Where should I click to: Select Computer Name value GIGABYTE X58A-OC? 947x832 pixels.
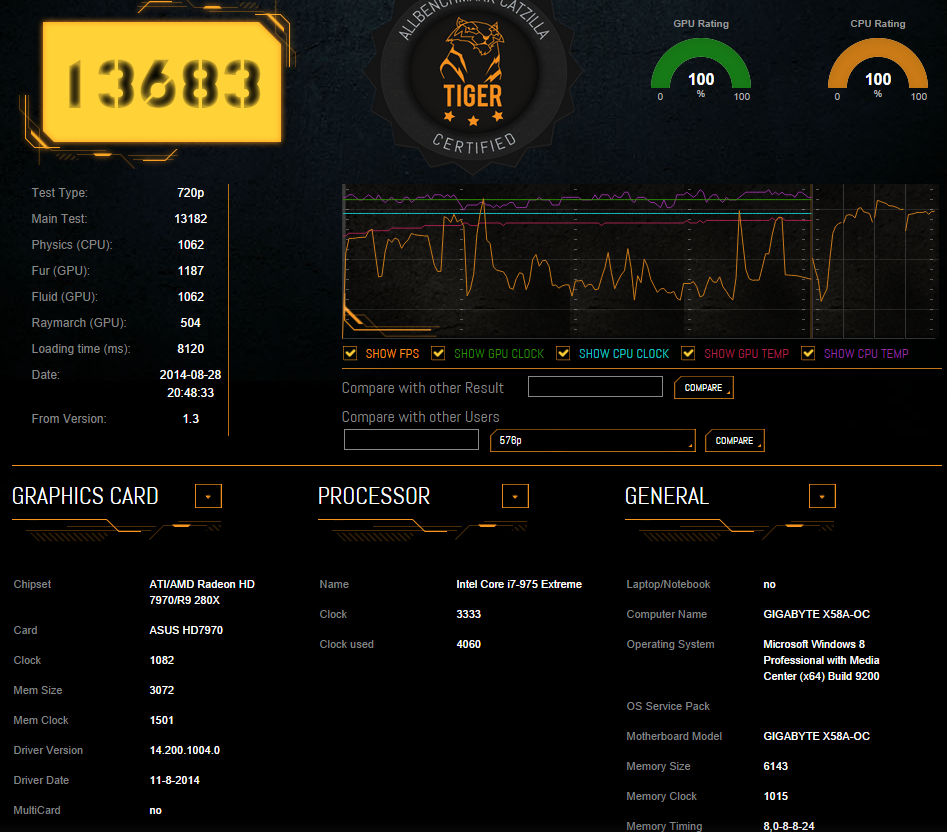pos(817,614)
